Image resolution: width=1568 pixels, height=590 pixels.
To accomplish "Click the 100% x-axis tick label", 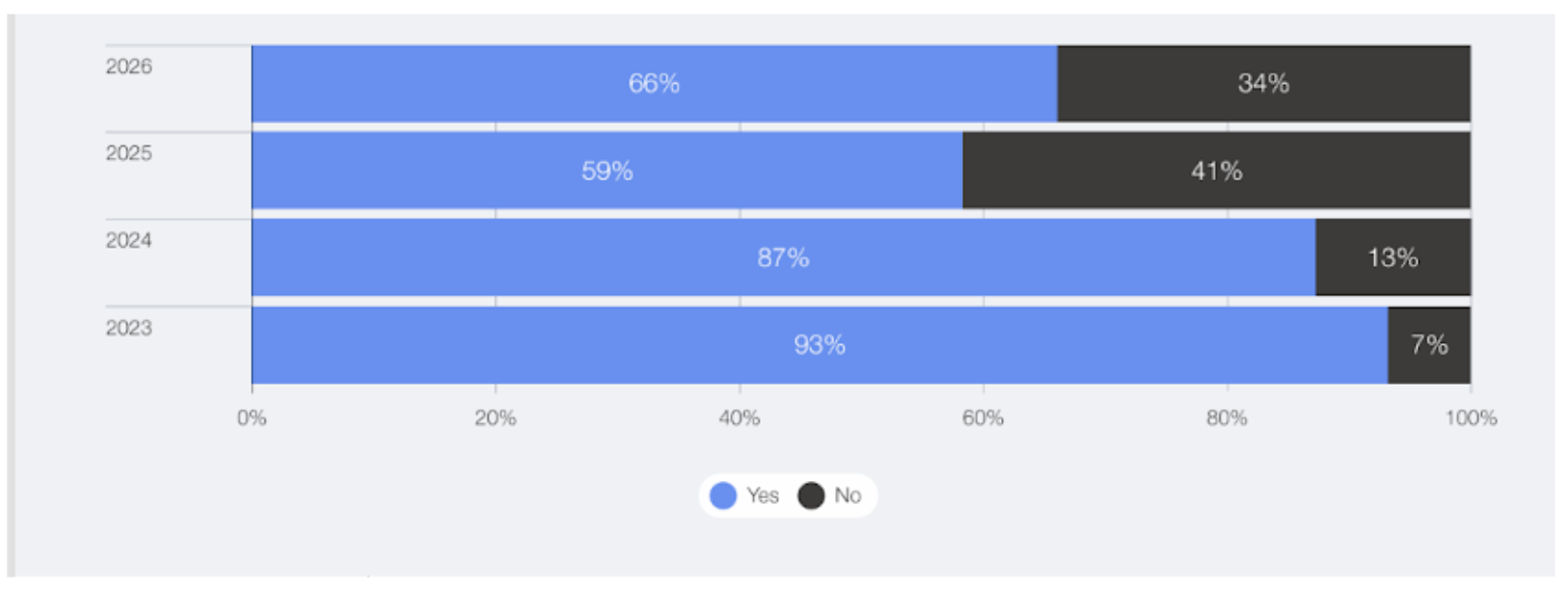I will point(1471,418).
